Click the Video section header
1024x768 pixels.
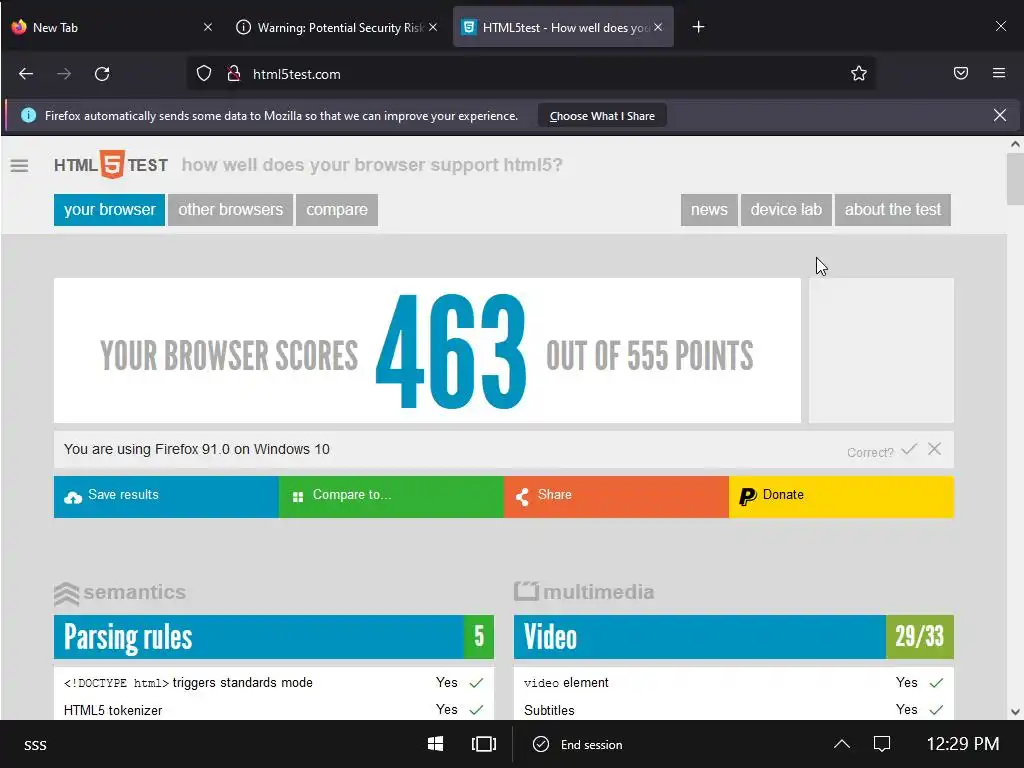click(x=733, y=637)
